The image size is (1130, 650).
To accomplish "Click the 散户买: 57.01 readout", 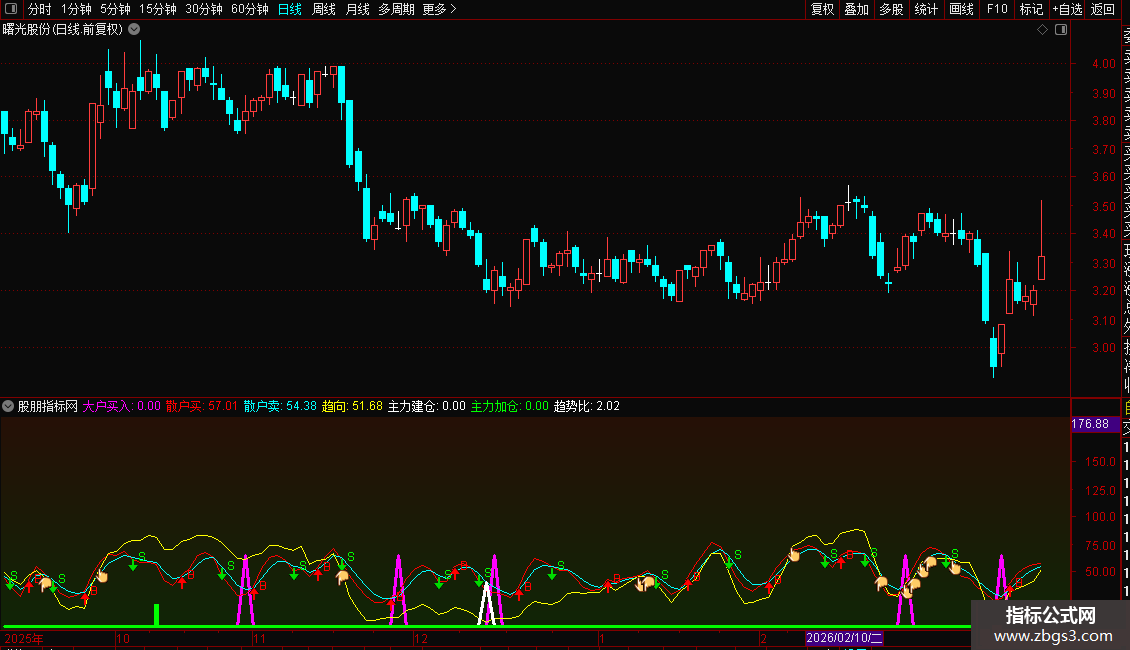I will click(x=202, y=406).
